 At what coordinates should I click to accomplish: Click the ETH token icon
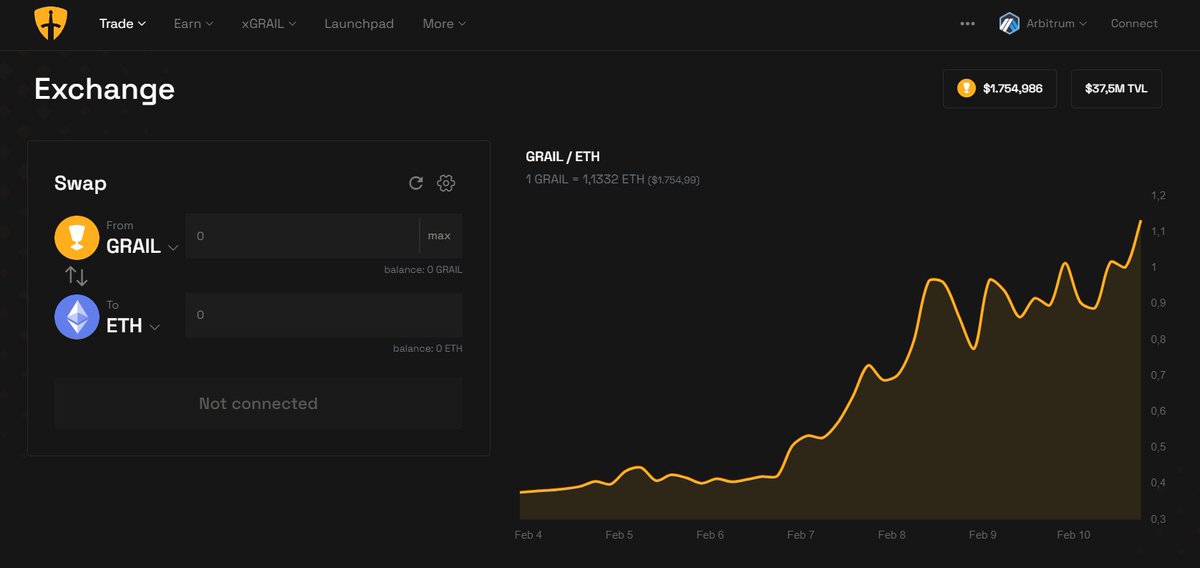pos(77,317)
